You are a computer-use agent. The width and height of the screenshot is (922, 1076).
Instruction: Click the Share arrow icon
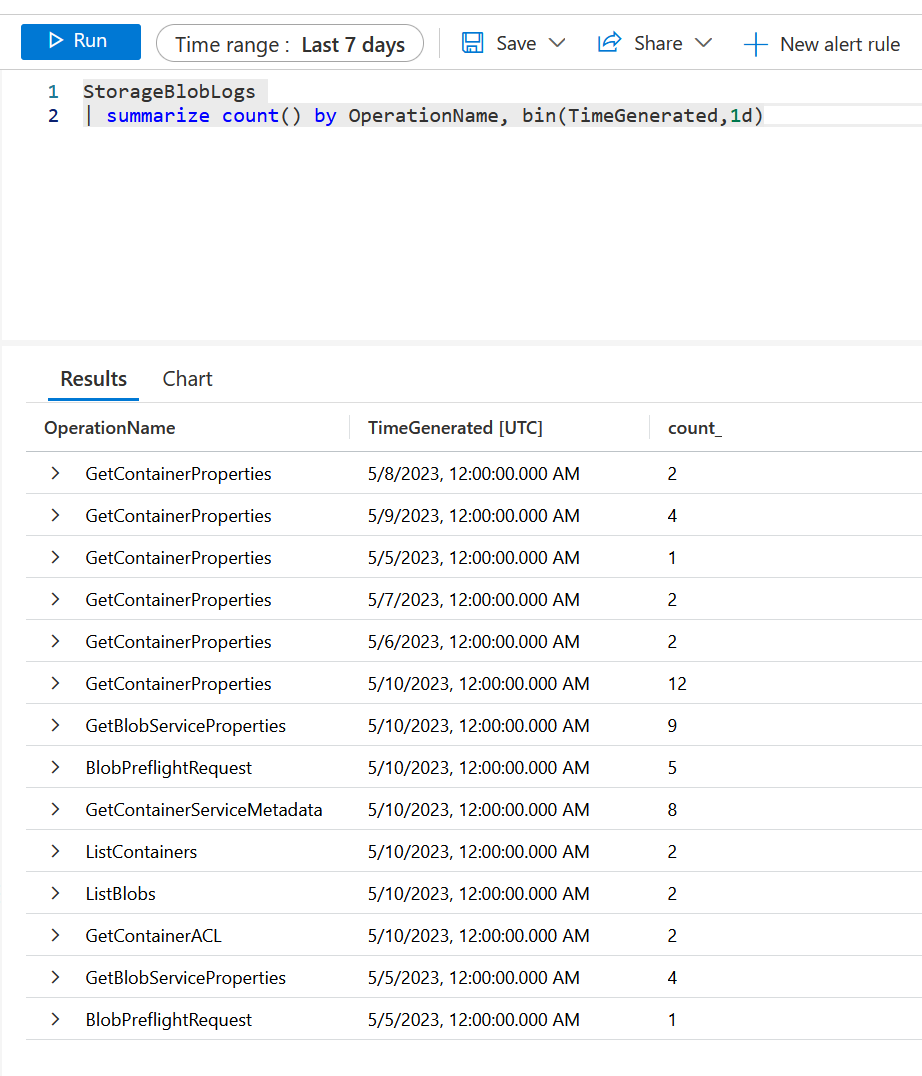pos(609,43)
